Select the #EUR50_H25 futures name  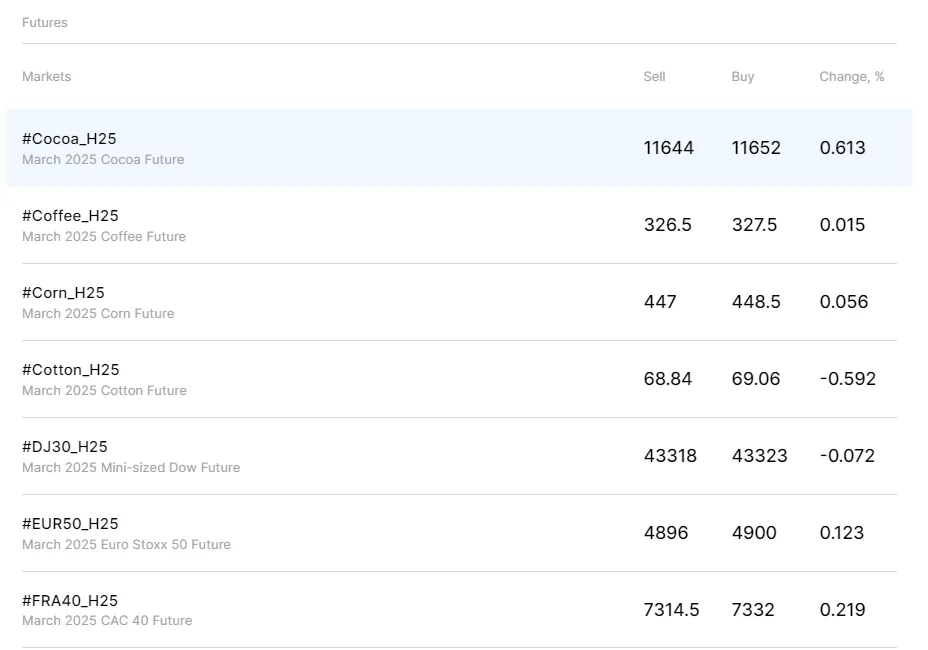click(70, 524)
